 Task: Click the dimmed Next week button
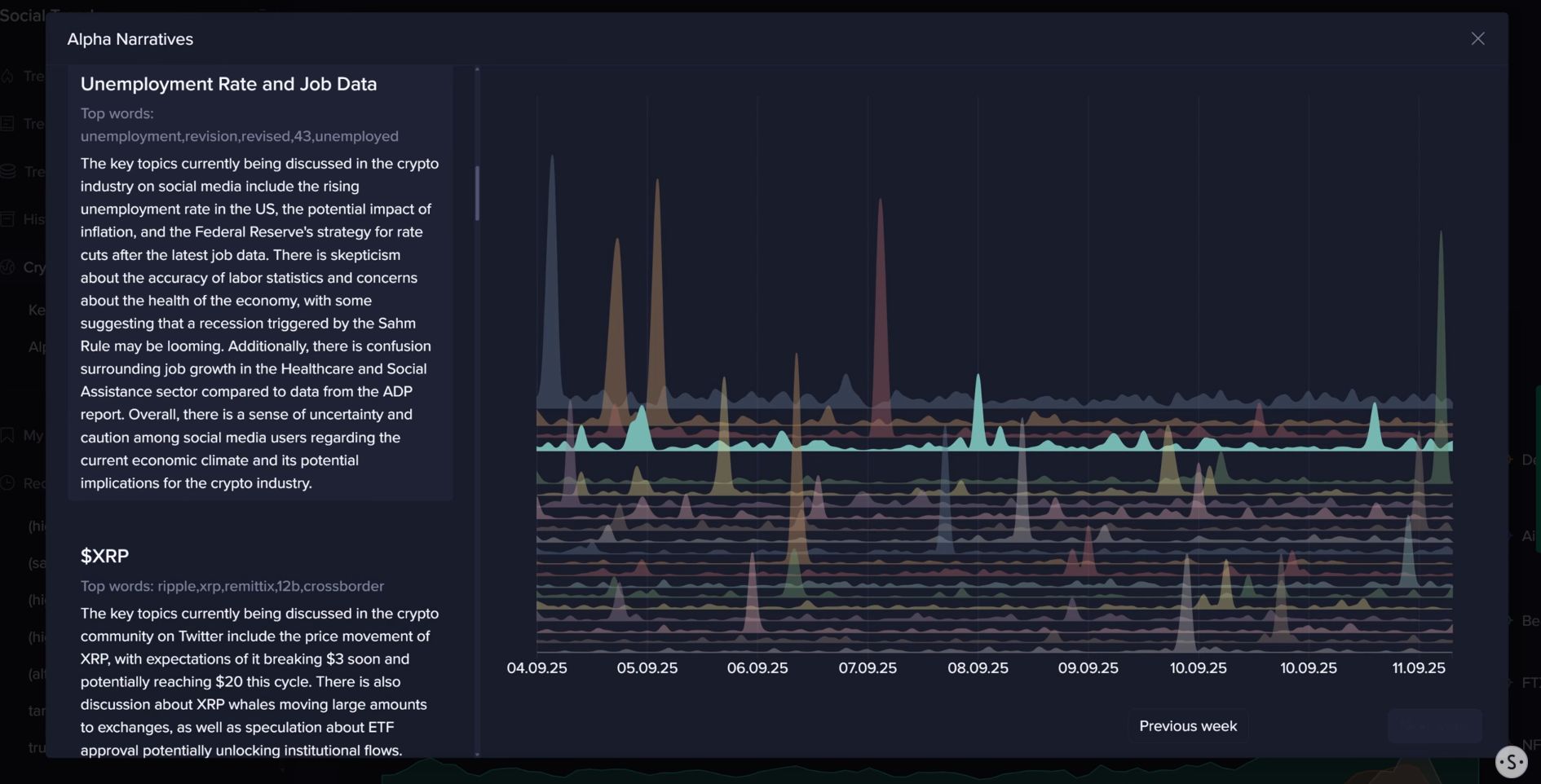pyautogui.click(x=1434, y=725)
